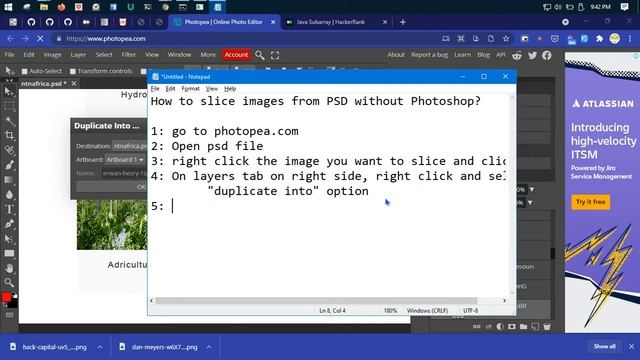Click the black background color swatch
This screenshot has height=360, width=640.
coord(13,303)
